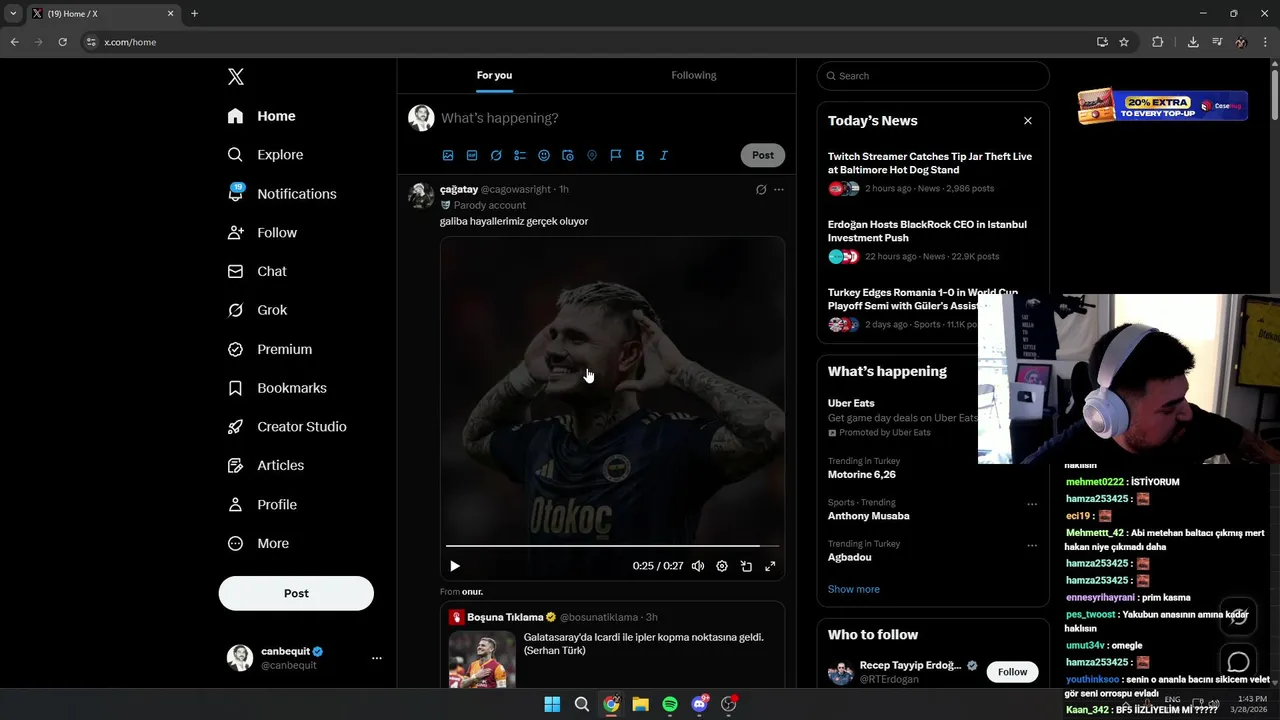Screen dimensions: 1280x720
Task: Click the Casehug 20% extra ad banner
Action: tap(1163, 106)
